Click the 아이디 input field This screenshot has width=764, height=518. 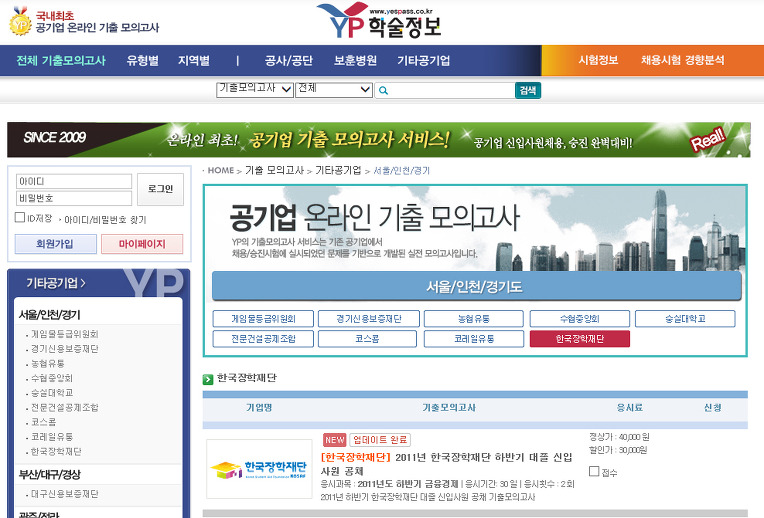(74, 182)
